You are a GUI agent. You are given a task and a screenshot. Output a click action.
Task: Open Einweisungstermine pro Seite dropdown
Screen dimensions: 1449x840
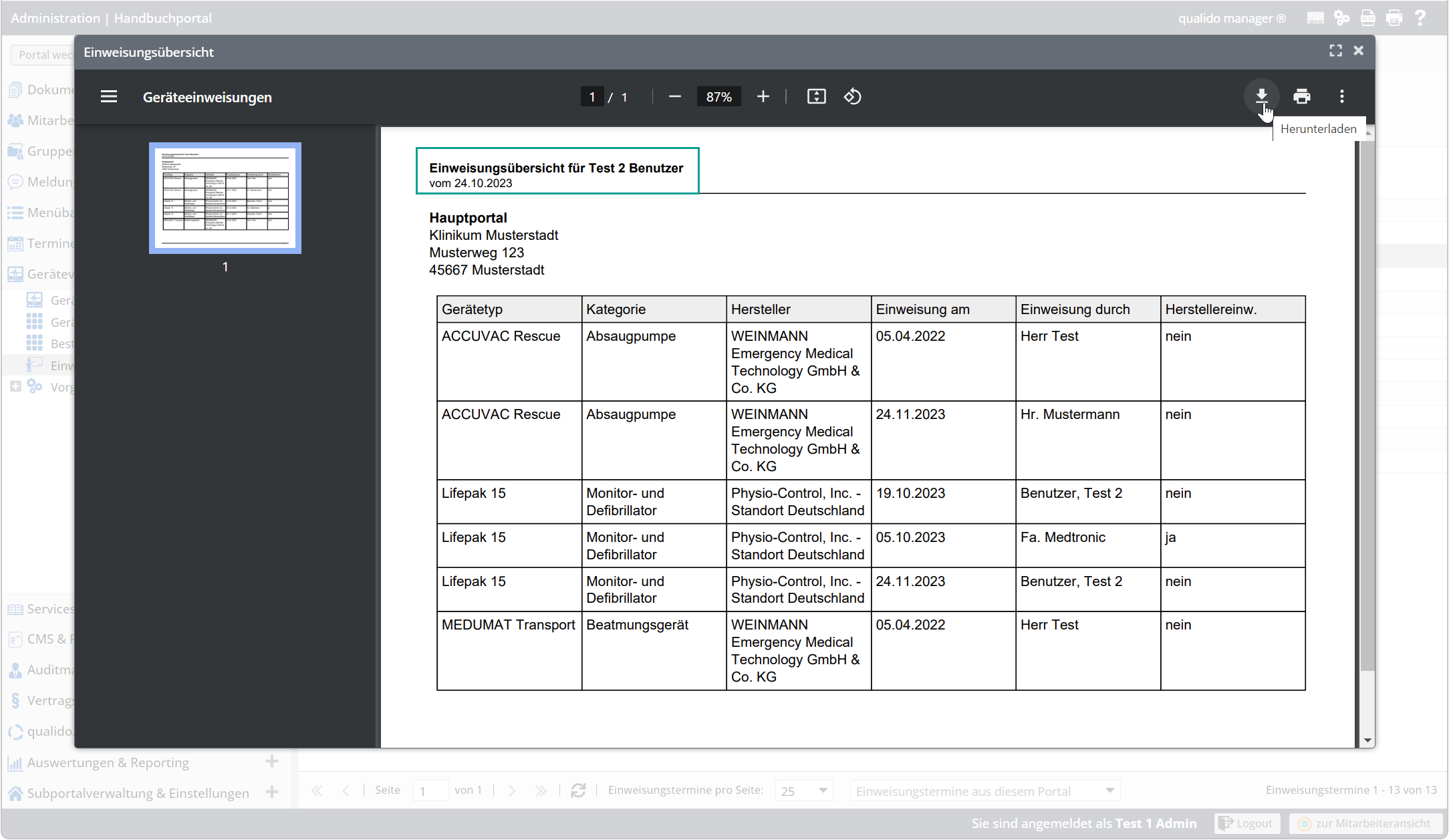tap(804, 791)
